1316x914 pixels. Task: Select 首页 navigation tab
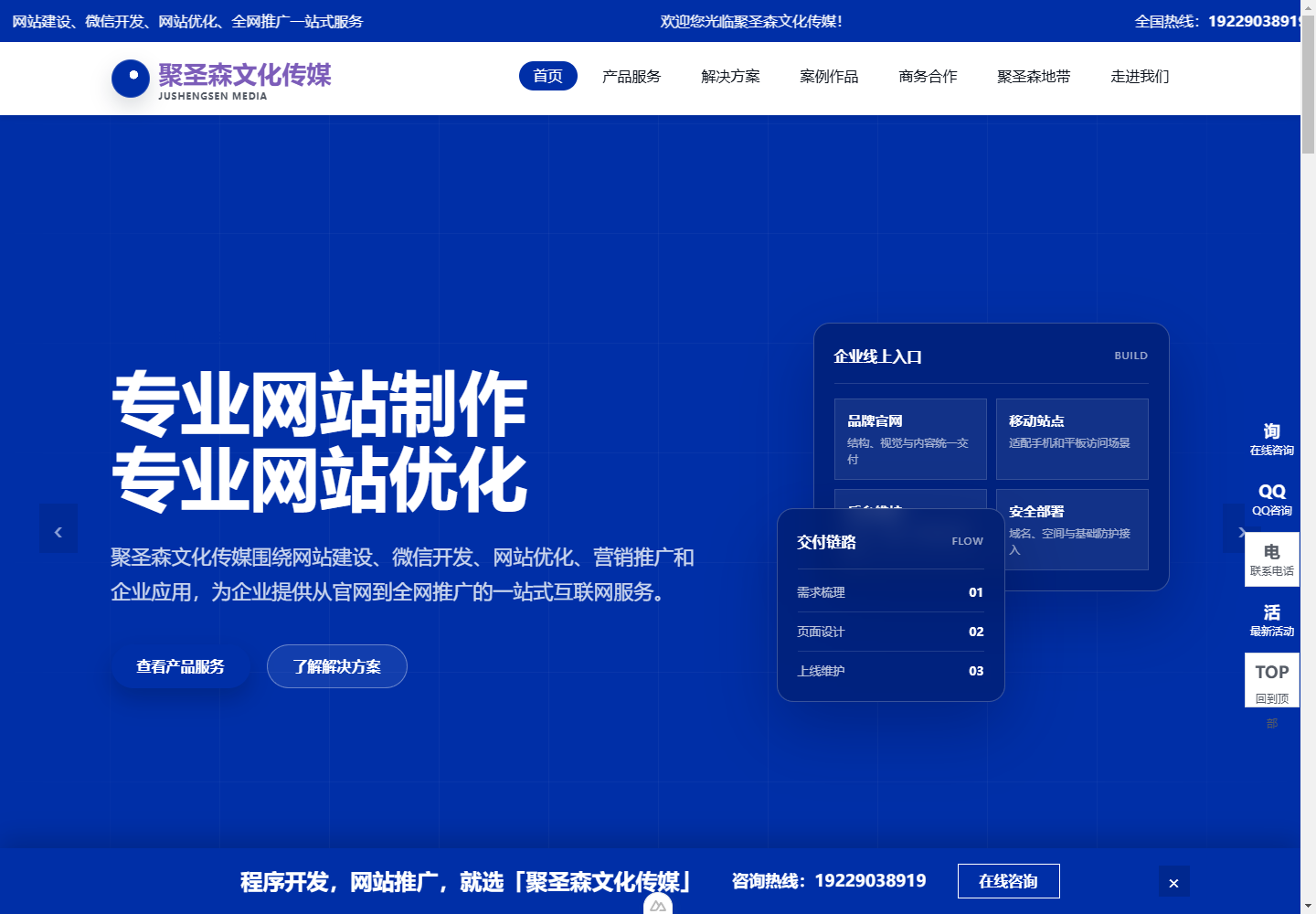point(548,76)
